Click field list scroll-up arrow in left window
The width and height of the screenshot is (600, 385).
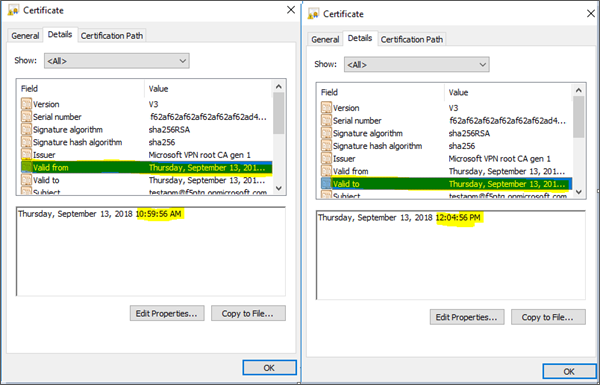(279, 86)
